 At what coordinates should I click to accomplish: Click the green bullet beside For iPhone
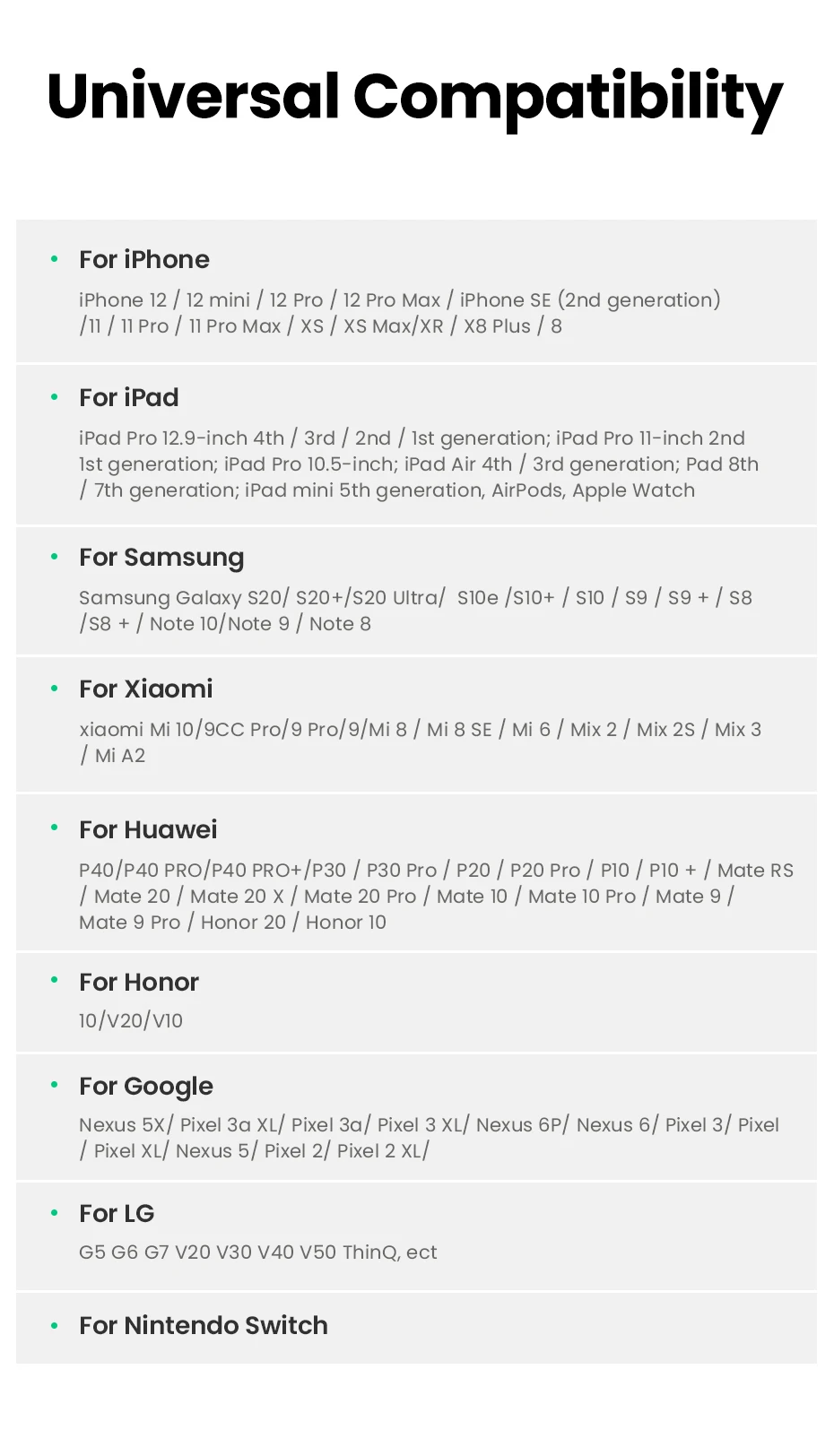point(55,259)
